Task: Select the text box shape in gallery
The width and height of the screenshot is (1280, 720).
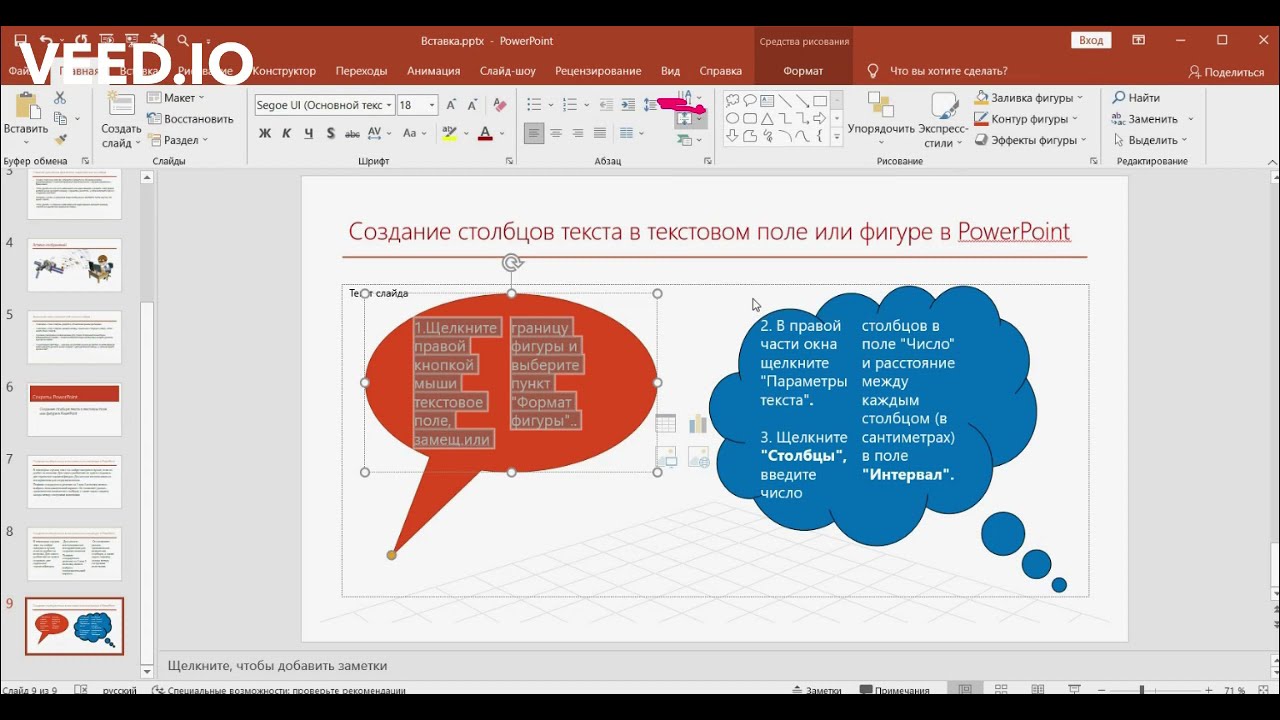Action: point(767,101)
